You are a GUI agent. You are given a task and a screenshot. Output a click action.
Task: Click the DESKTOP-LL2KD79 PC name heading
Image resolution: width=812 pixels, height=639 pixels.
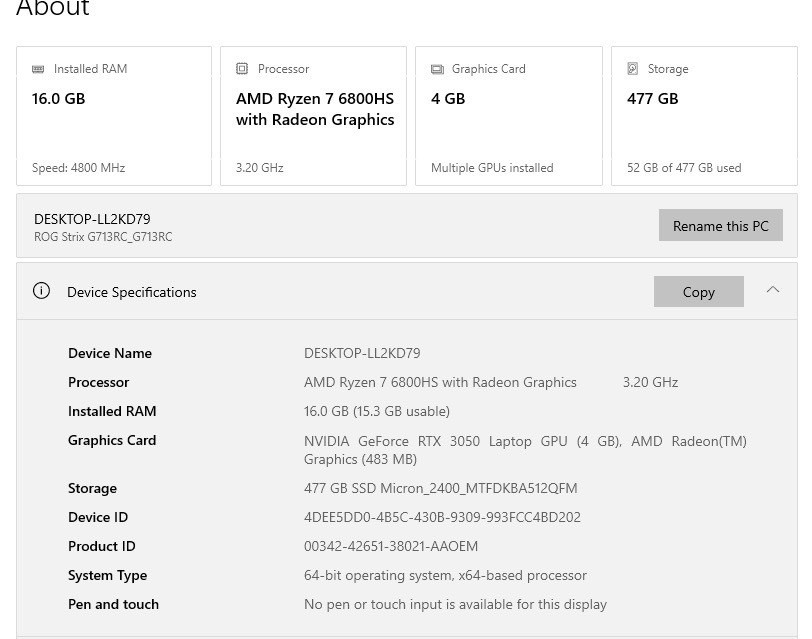[x=92, y=219]
